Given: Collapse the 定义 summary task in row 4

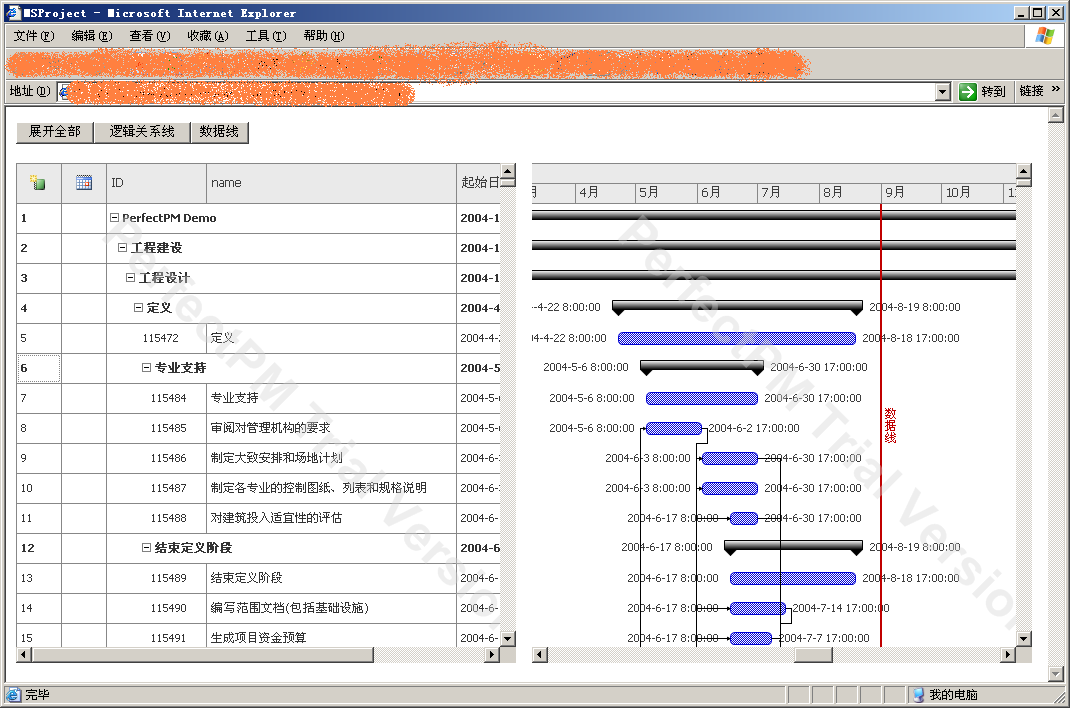Looking at the screenshot, I should (x=139, y=308).
